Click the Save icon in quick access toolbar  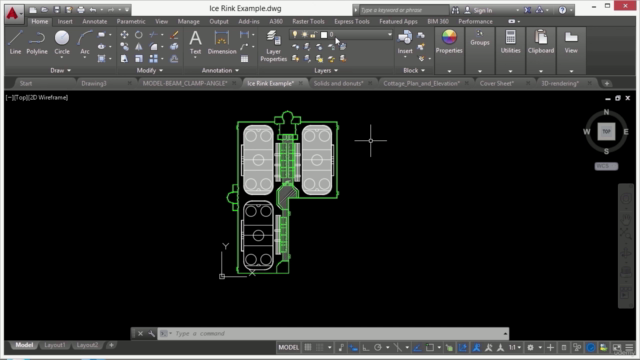tap(57, 10)
